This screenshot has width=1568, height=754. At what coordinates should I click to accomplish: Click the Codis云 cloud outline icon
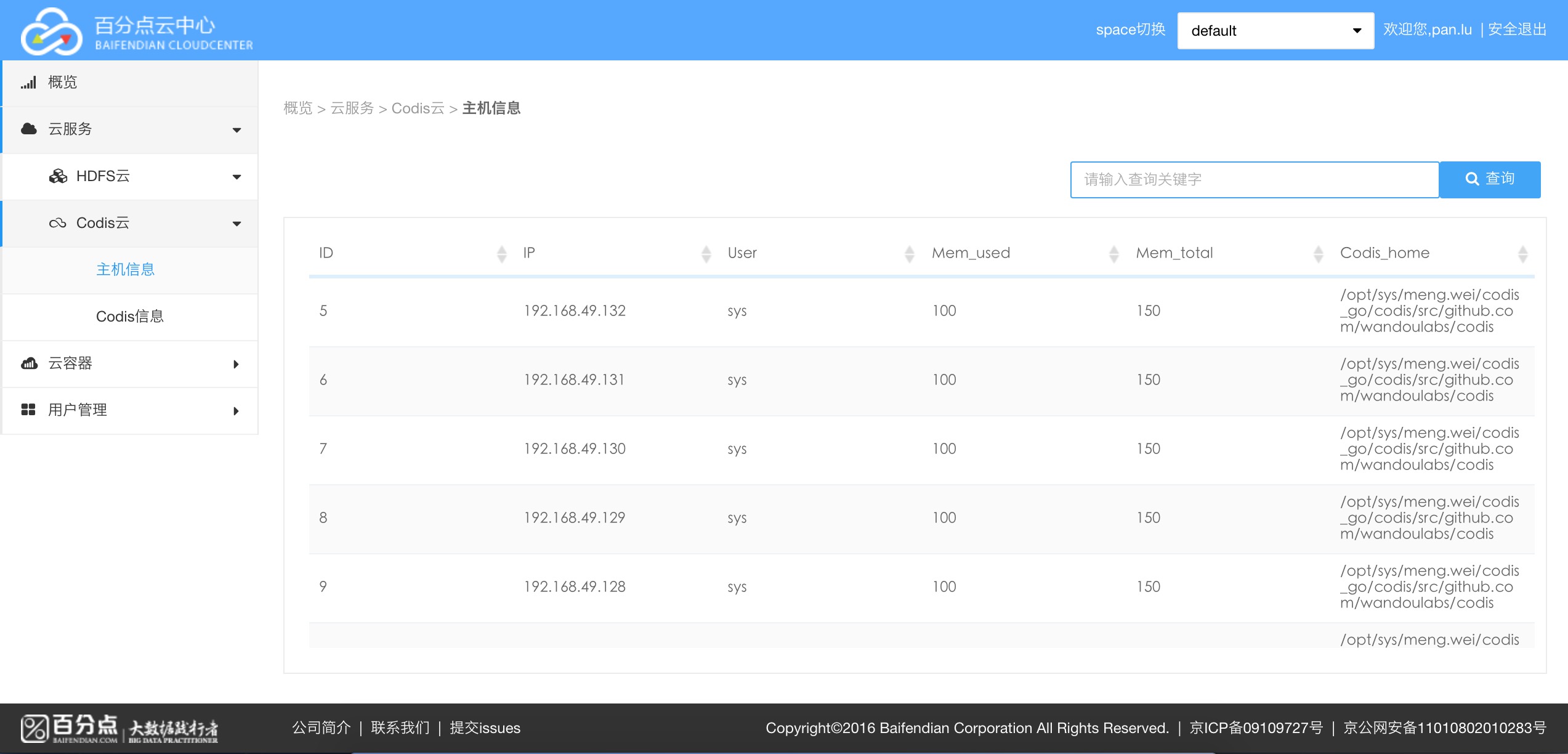point(58,223)
